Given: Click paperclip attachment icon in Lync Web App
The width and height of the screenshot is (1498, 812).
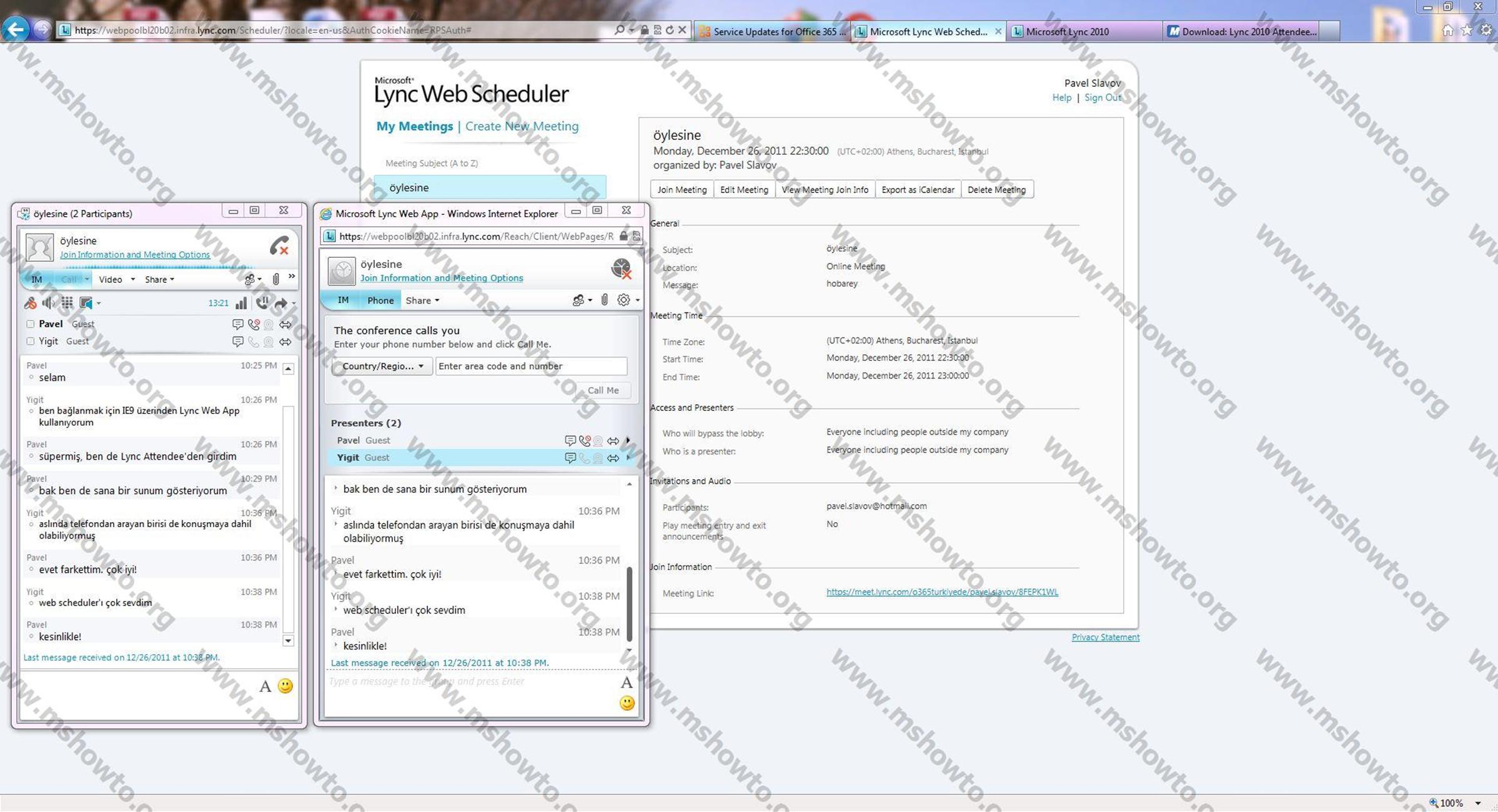Looking at the screenshot, I should pos(604,300).
